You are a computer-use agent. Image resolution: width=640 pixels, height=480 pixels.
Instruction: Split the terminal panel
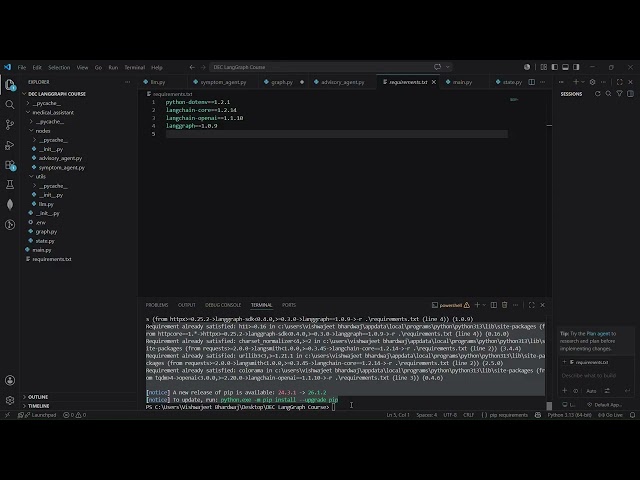494,305
